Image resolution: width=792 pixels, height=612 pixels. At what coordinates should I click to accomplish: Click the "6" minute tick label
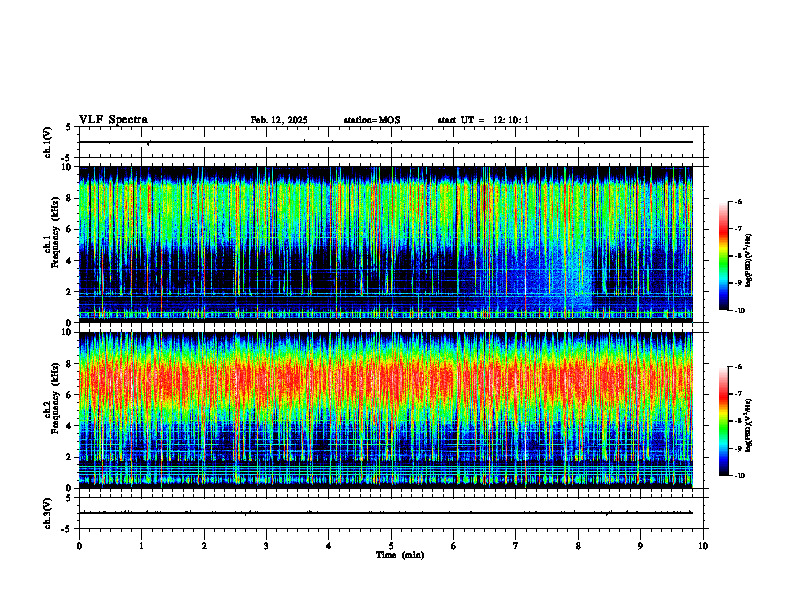pos(454,546)
